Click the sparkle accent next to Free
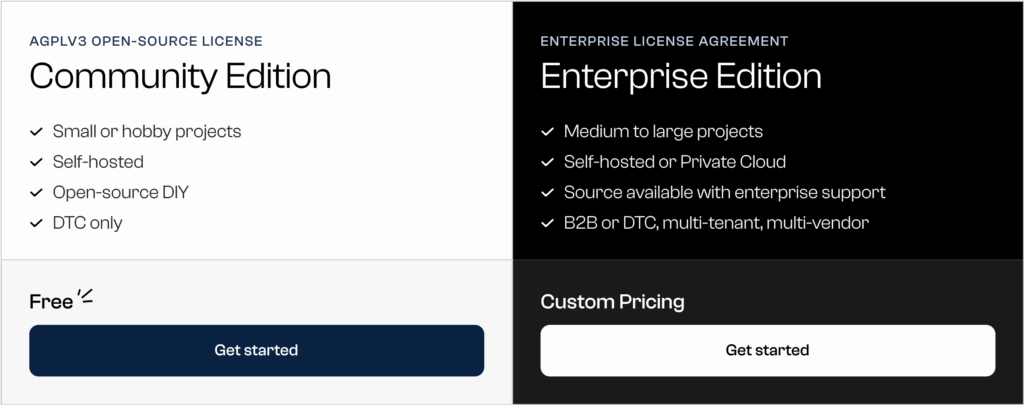The image size is (1024, 405). click(85, 296)
